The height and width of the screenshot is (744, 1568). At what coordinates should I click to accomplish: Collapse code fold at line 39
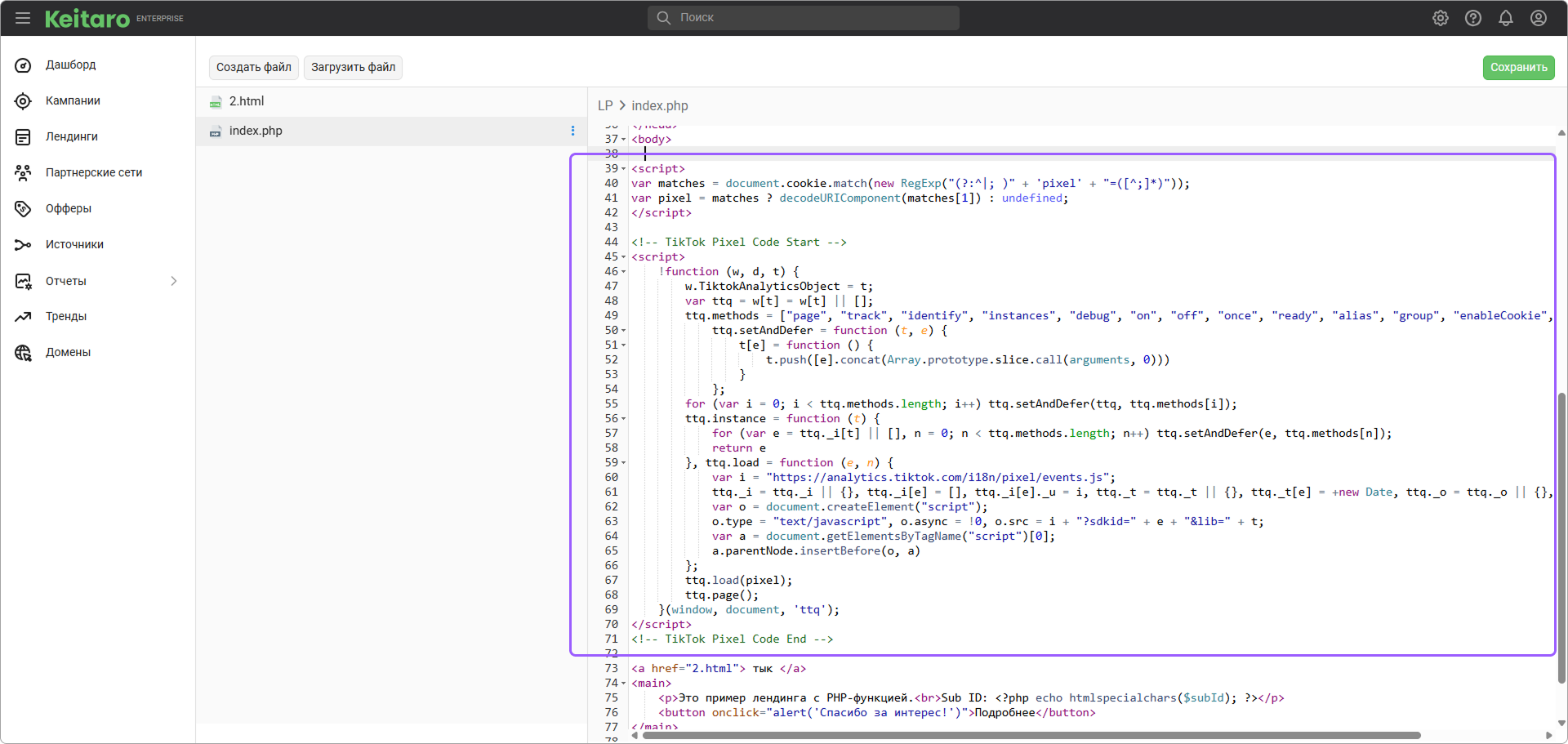(x=624, y=169)
